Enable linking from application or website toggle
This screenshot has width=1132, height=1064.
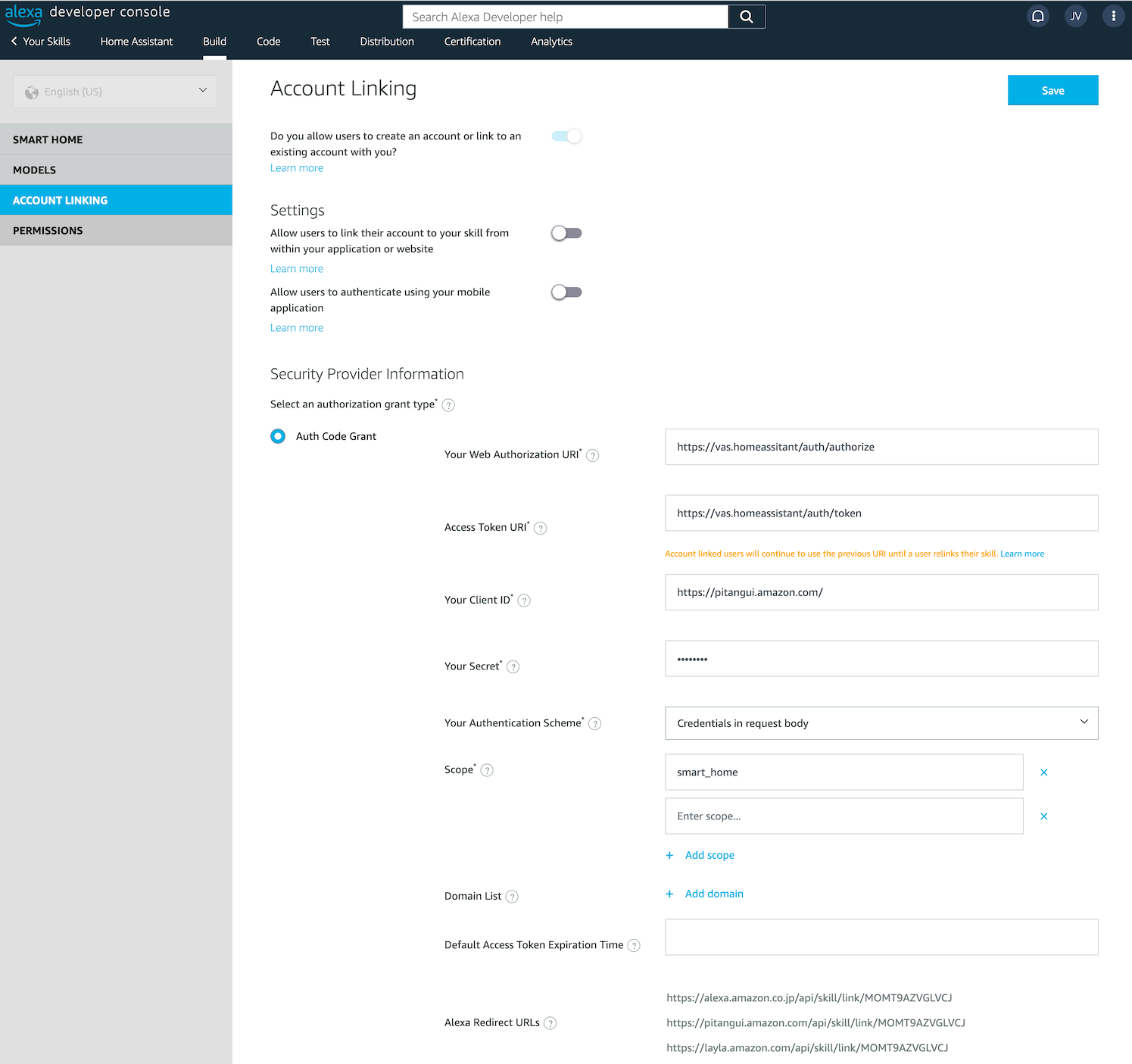566,233
